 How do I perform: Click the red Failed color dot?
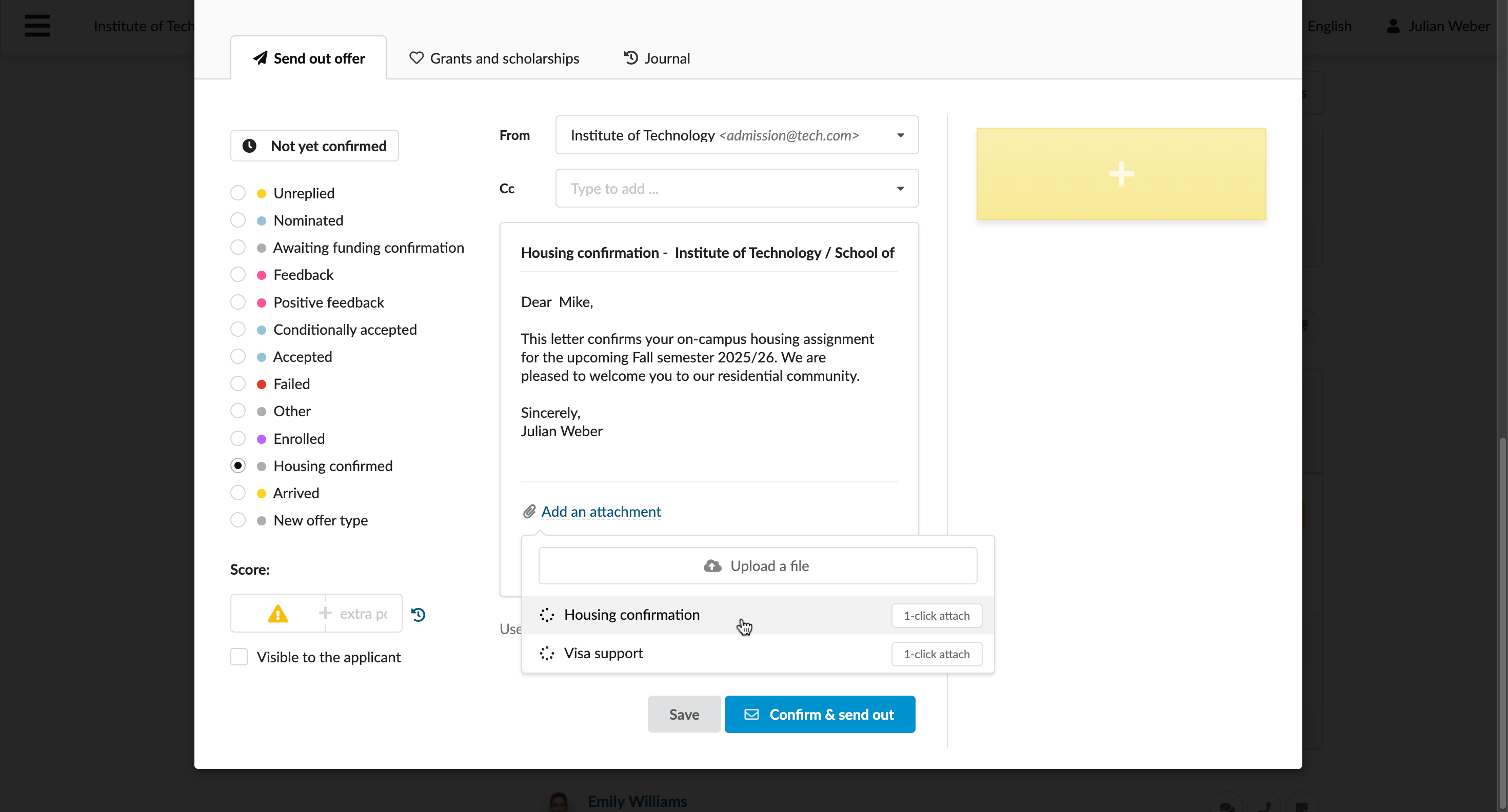(262, 384)
